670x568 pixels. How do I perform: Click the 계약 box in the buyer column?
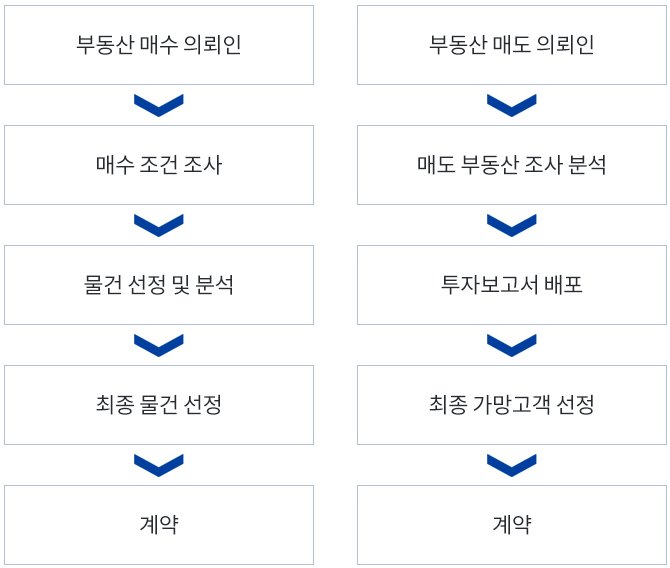point(159,525)
